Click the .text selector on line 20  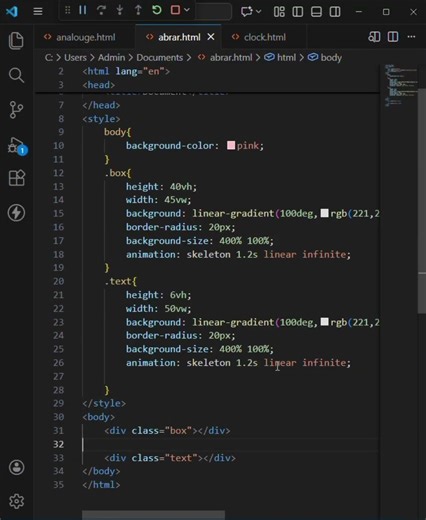(120, 281)
